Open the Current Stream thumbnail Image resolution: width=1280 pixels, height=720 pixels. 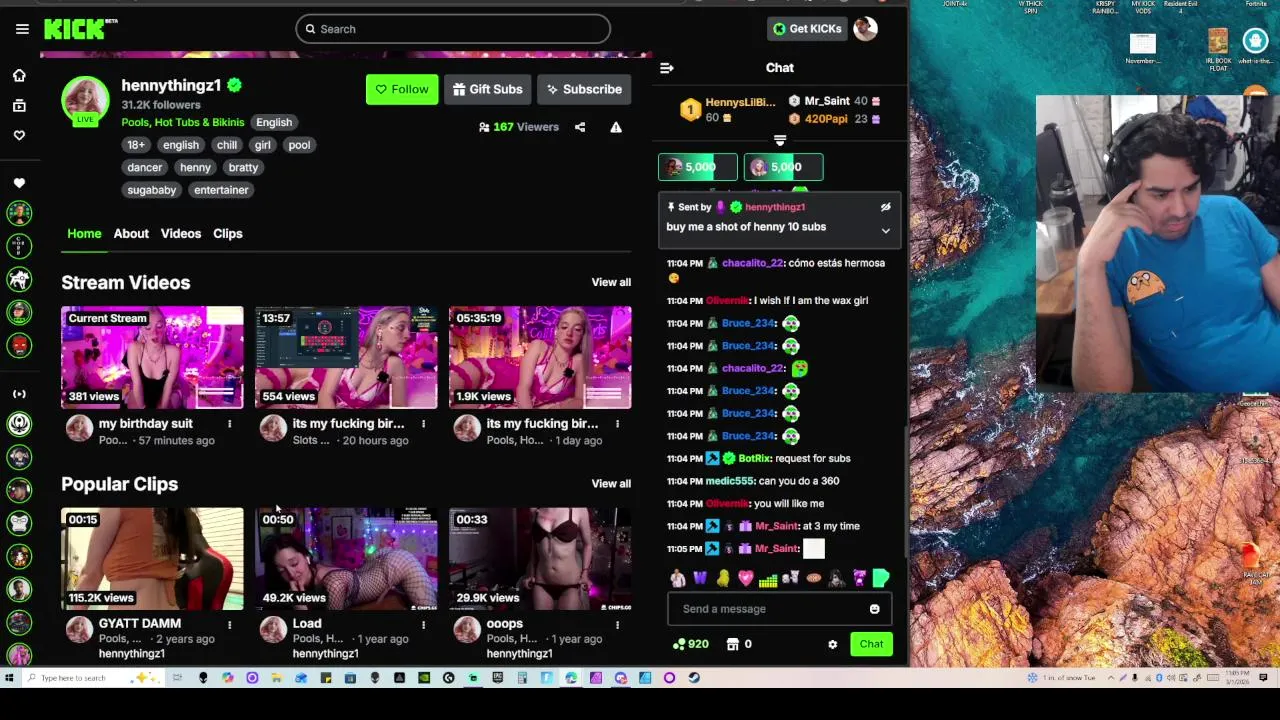point(152,358)
